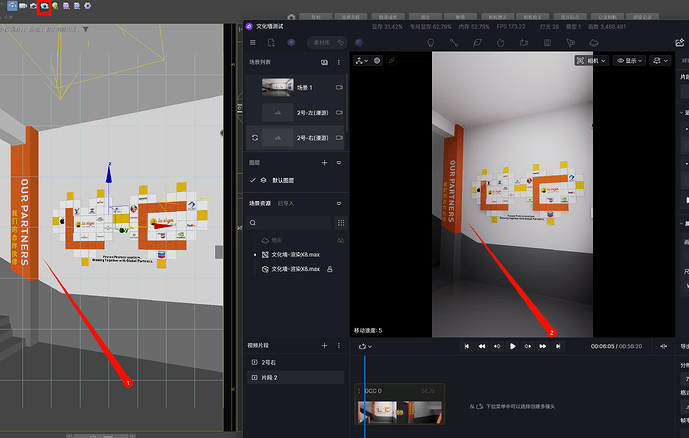The height and width of the screenshot is (438, 689).
Task: Open the hamburger menu in the render app
Action: pos(253,43)
